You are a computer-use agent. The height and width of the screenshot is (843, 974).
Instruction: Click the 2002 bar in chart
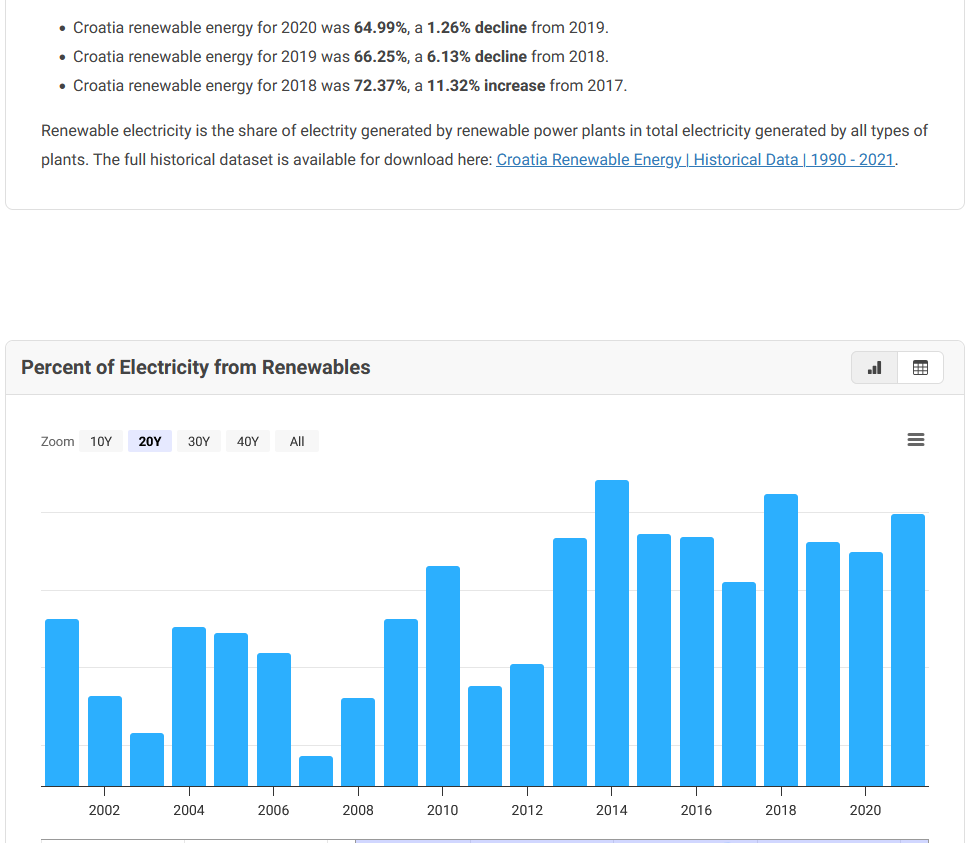tap(105, 741)
